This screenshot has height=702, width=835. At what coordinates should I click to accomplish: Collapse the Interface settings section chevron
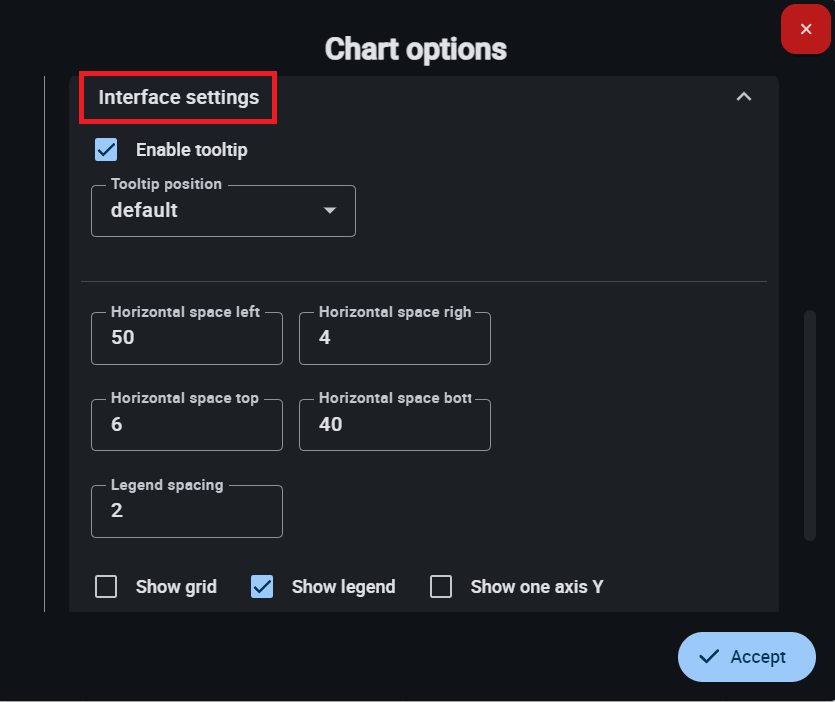click(x=743, y=97)
